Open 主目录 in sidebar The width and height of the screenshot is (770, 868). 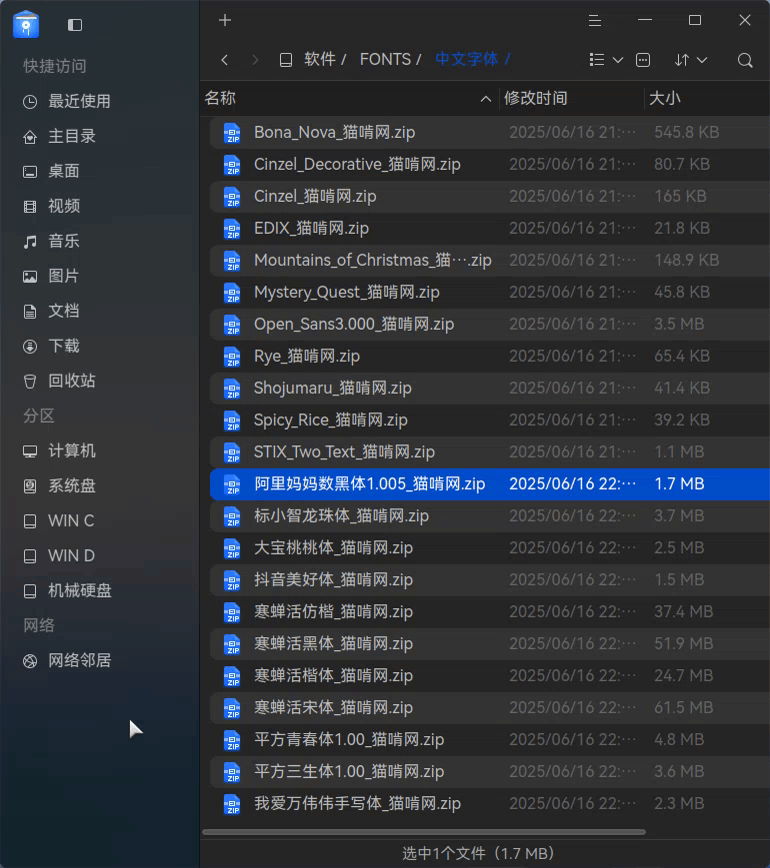click(72, 136)
